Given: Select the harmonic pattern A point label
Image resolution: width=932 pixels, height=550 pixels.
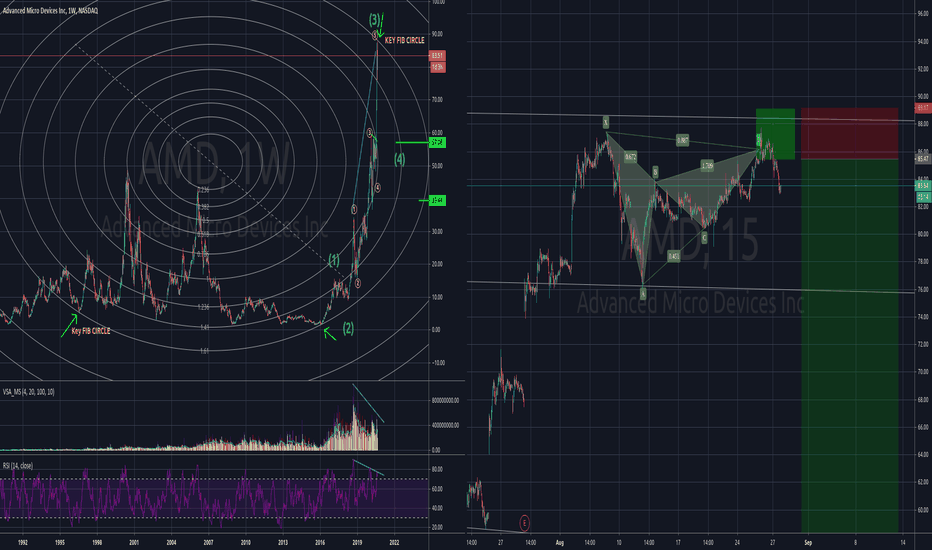Looking at the screenshot, I should (643, 293).
